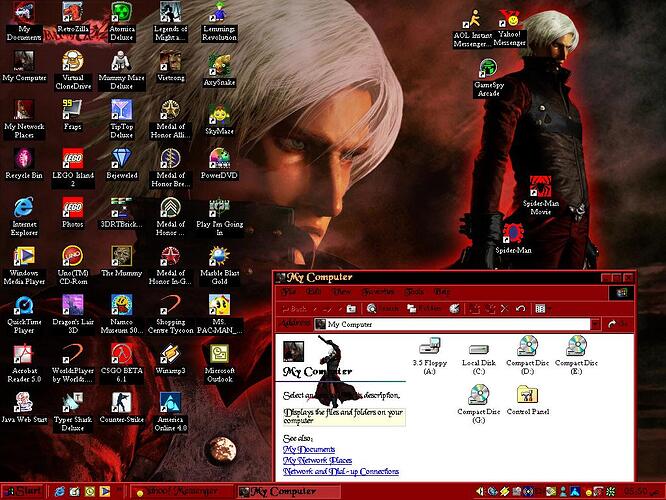Open the Tools menu
The width and height of the screenshot is (666, 500).
[x=414, y=292]
